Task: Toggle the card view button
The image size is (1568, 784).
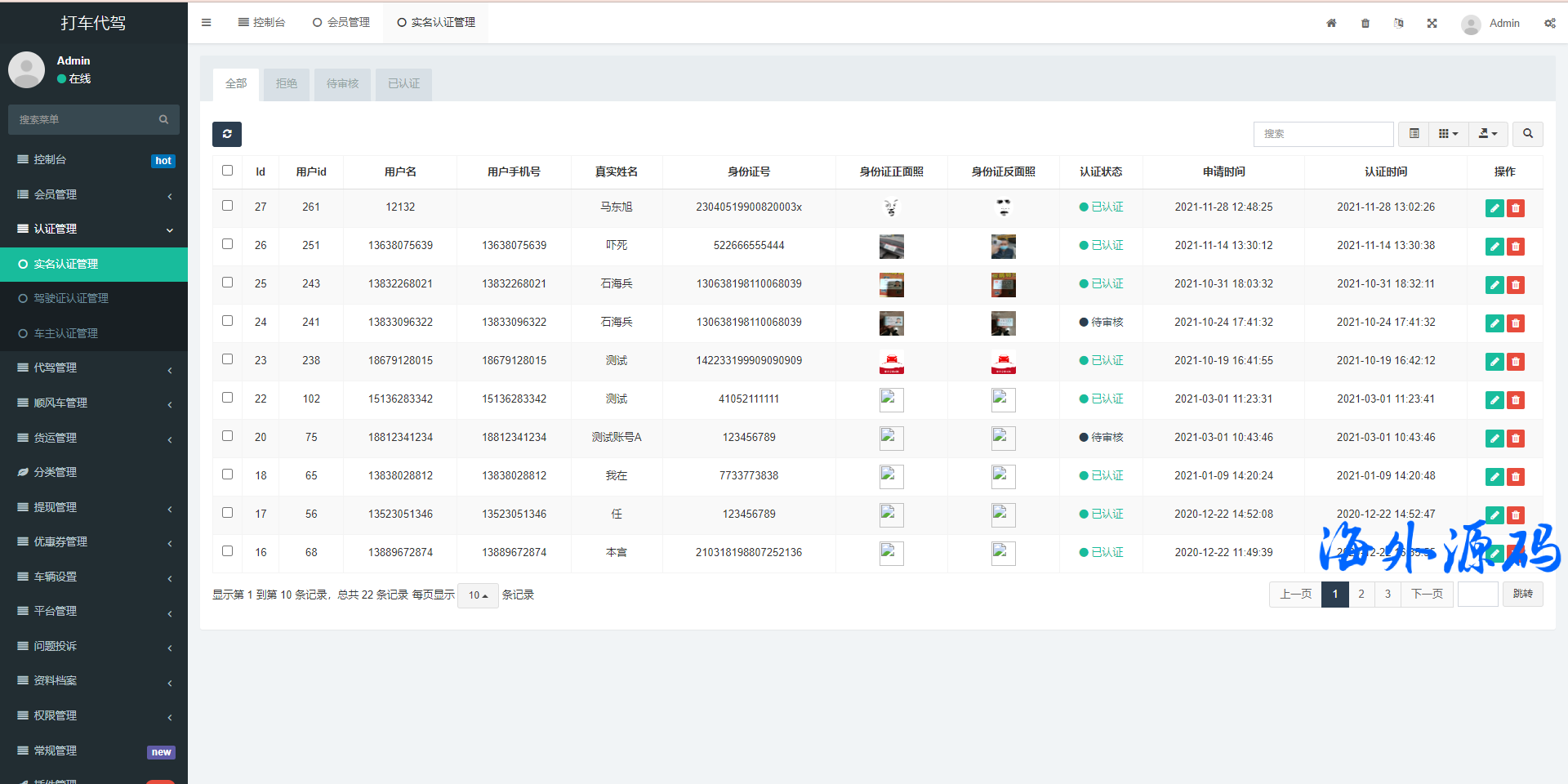Action: point(1414,134)
